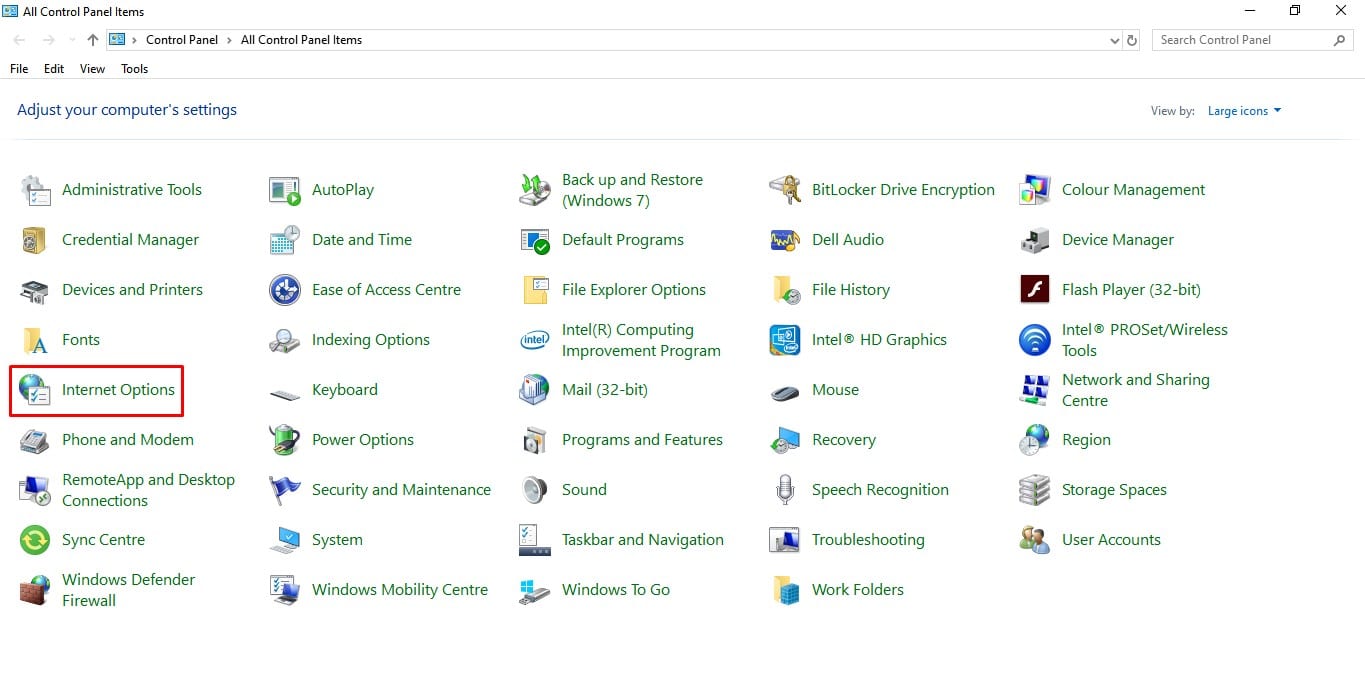The width and height of the screenshot is (1365, 689).
Task: Open the Devices and Printers icon
Action: coord(35,290)
